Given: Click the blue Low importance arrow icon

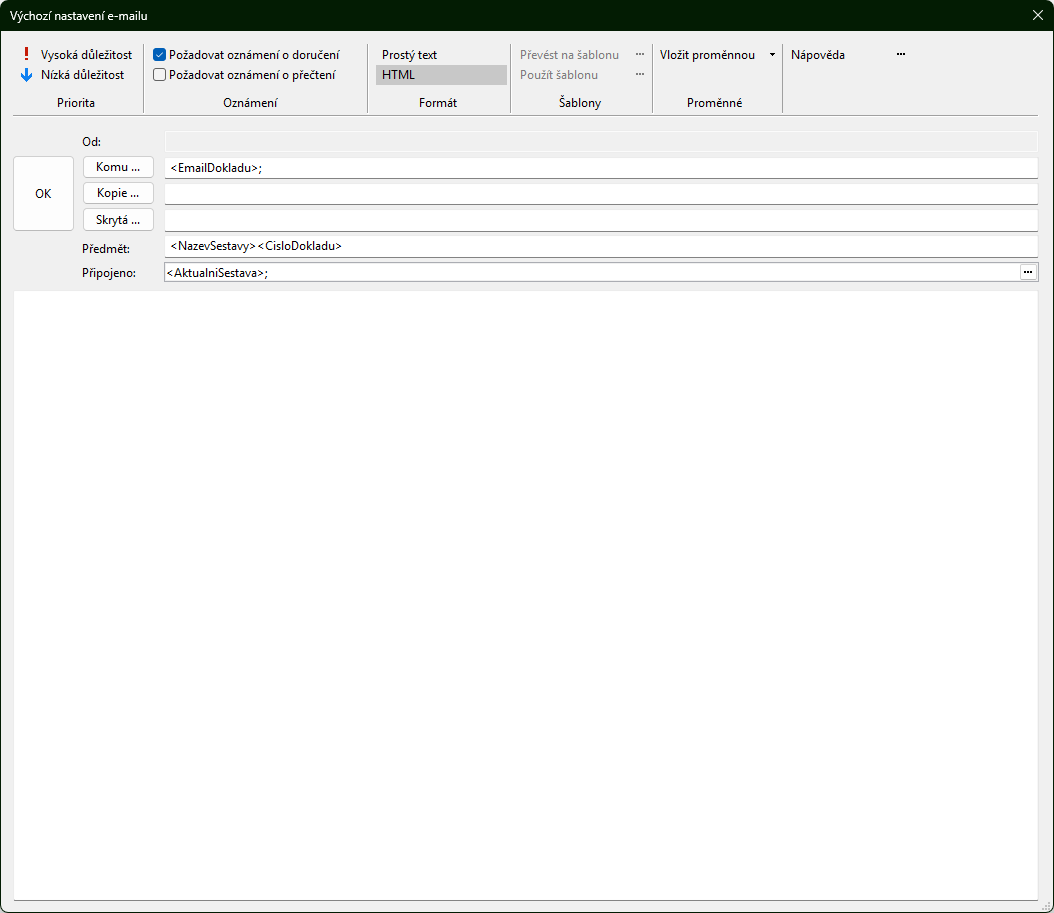Looking at the screenshot, I should point(27,74).
